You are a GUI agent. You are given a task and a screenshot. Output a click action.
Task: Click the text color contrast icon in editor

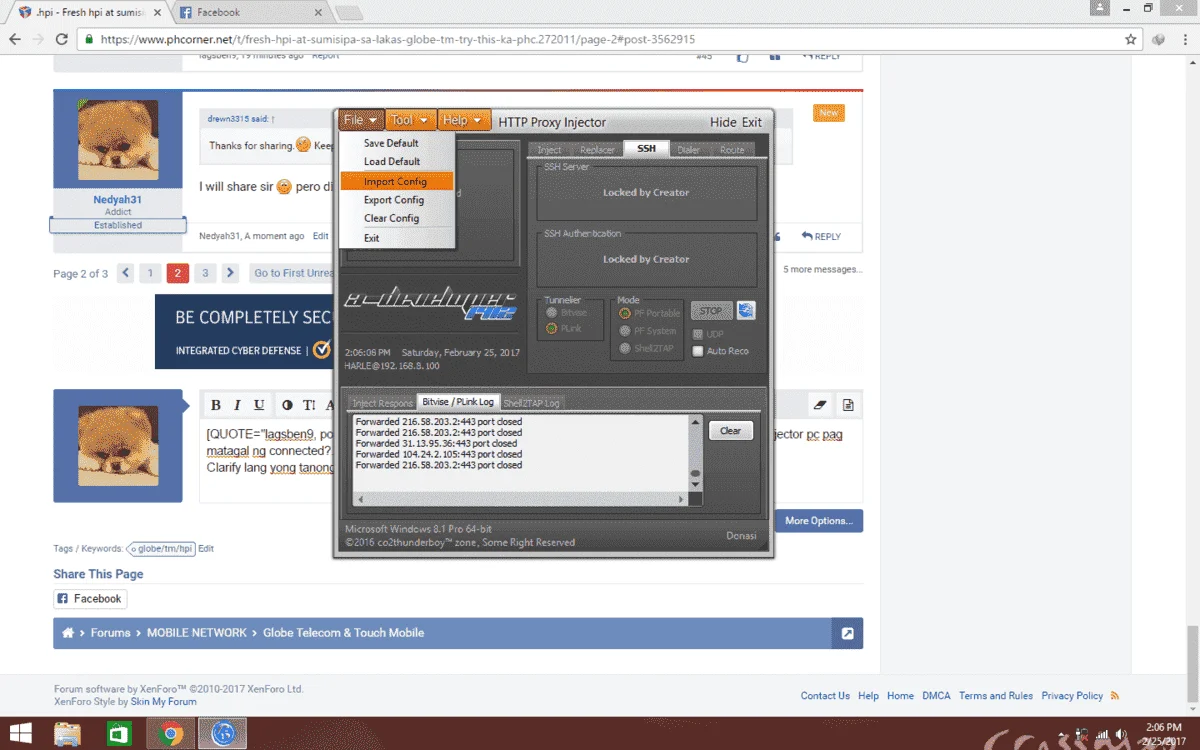[287, 405]
